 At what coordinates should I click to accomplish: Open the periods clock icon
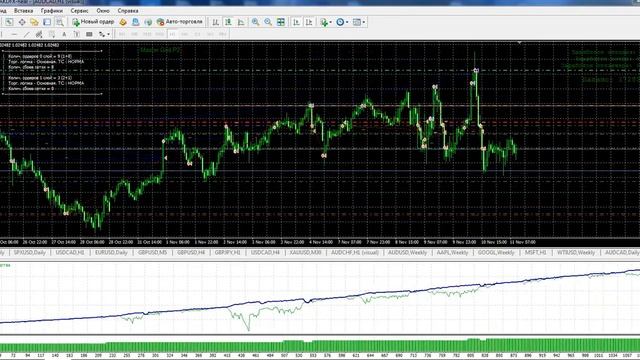(x=340, y=22)
